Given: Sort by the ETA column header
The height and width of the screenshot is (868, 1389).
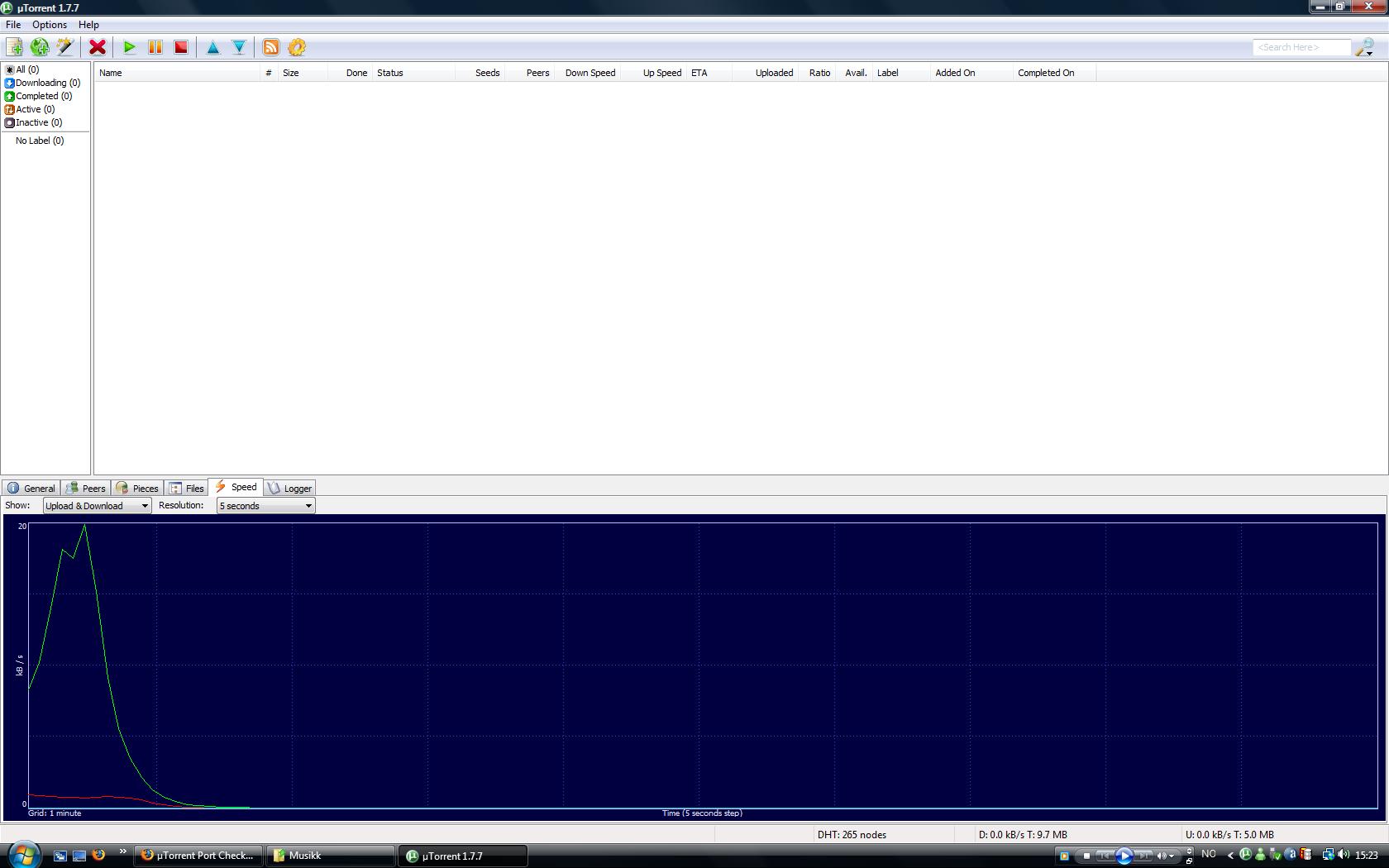Looking at the screenshot, I should pos(709,73).
